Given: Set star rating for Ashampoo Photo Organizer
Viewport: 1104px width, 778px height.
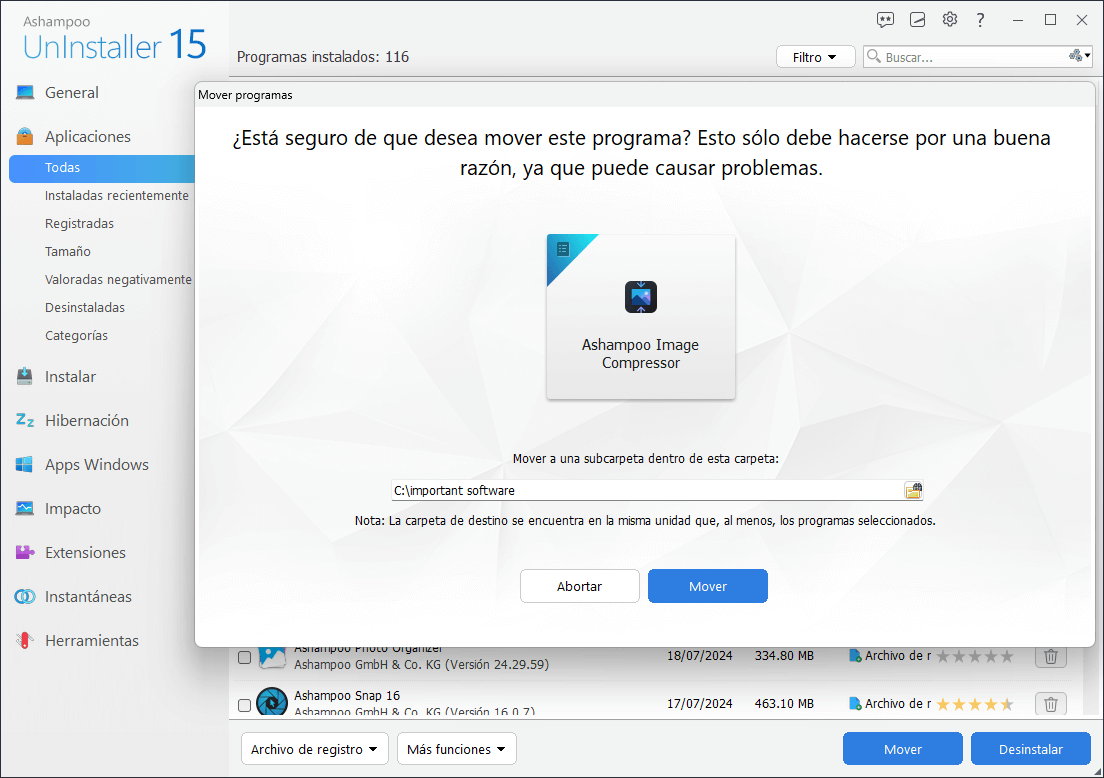Looking at the screenshot, I should coord(974,656).
